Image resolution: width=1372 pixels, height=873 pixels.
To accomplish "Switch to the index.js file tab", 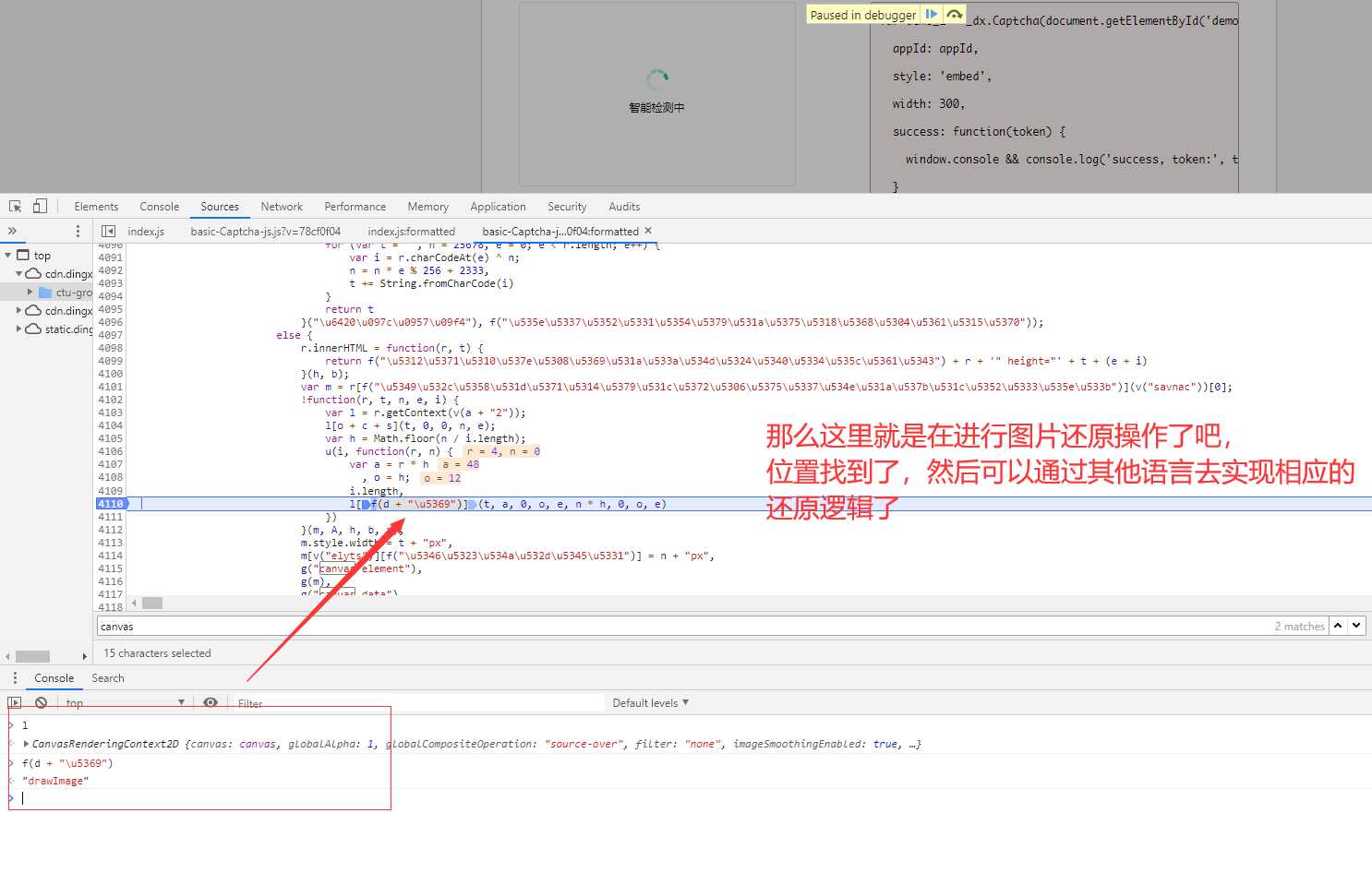I will point(146,232).
